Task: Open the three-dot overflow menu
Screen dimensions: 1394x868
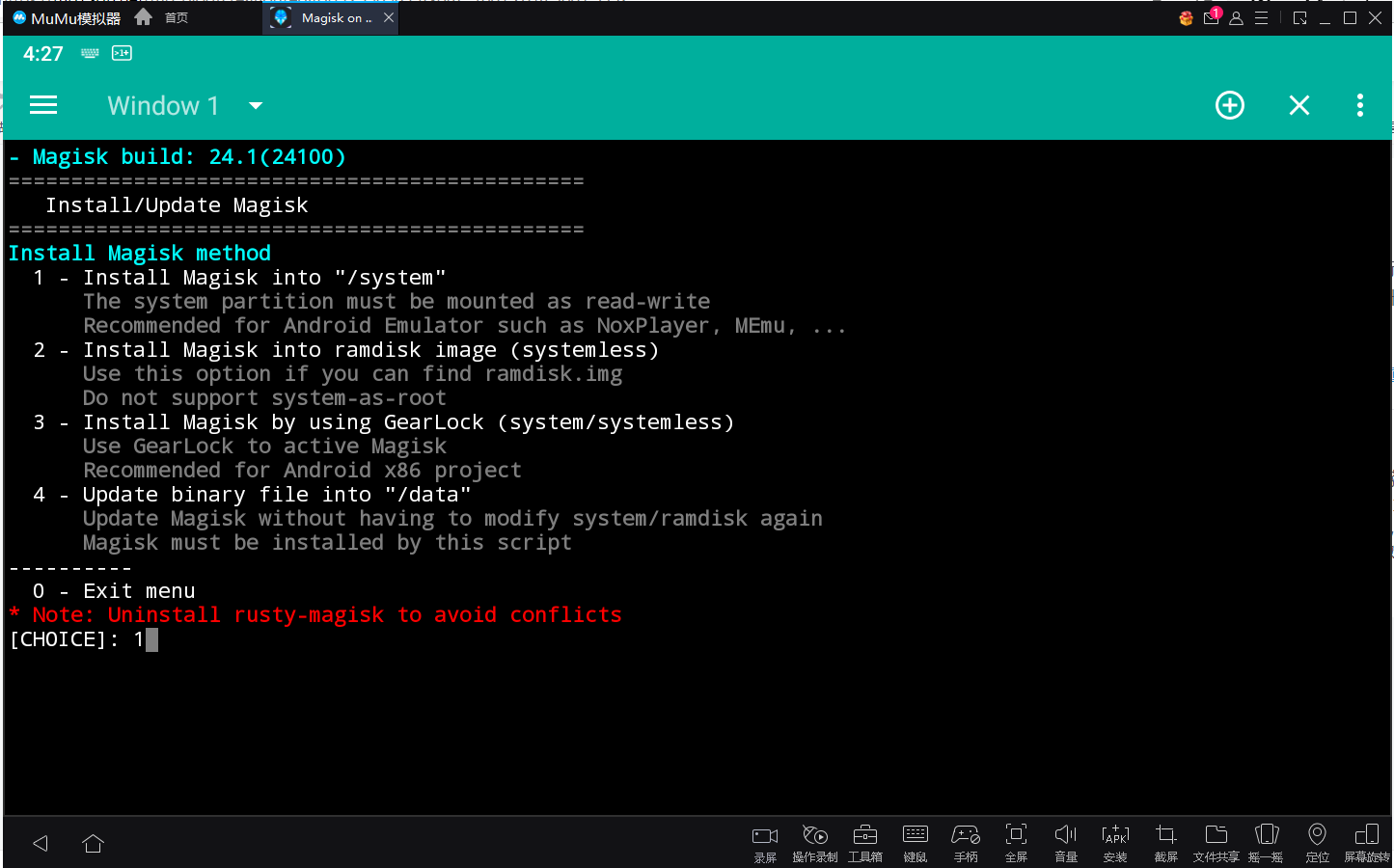Action: (x=1360, y=105)
